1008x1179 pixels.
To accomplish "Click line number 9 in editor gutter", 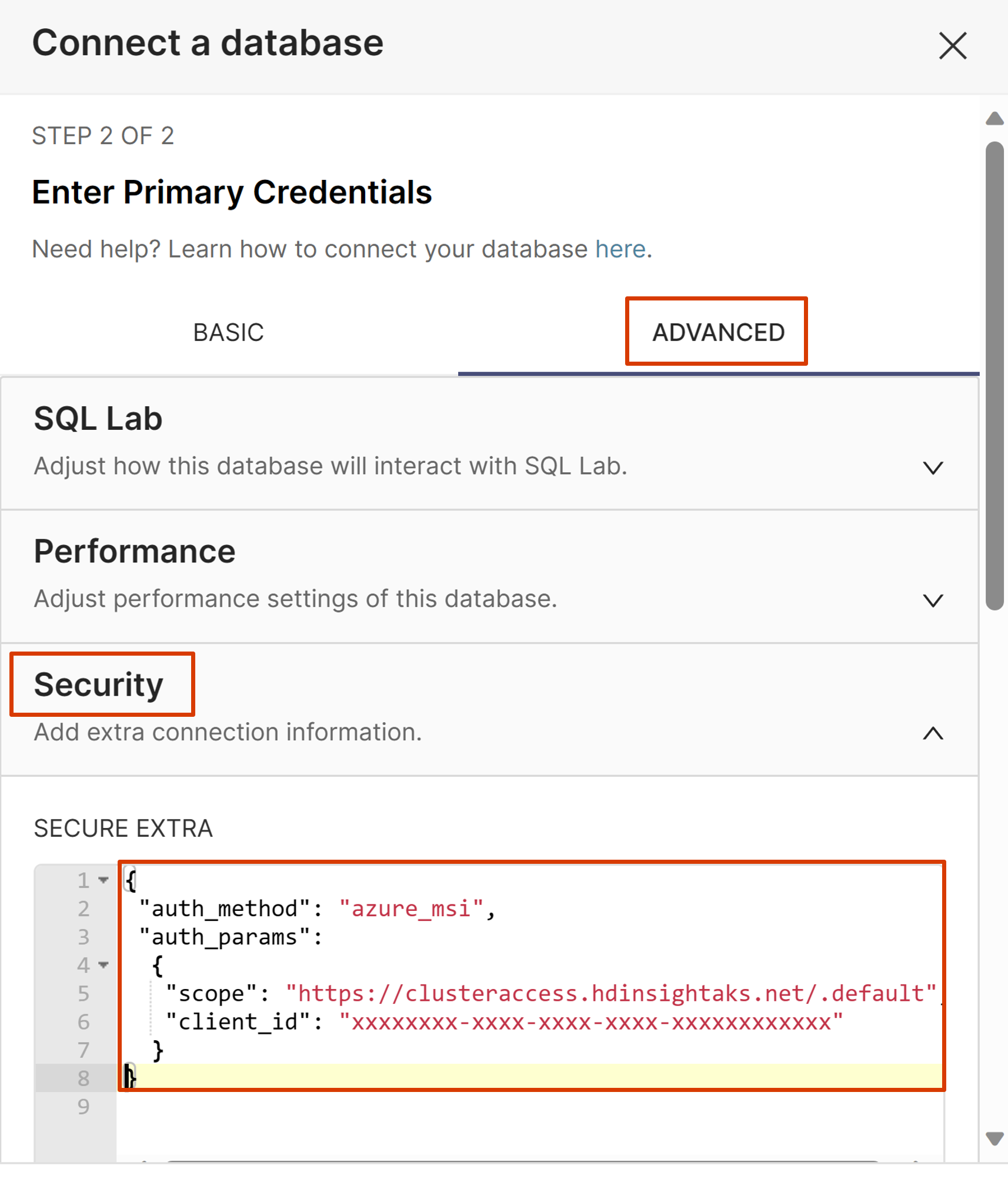I will [x=84, y=1107].
